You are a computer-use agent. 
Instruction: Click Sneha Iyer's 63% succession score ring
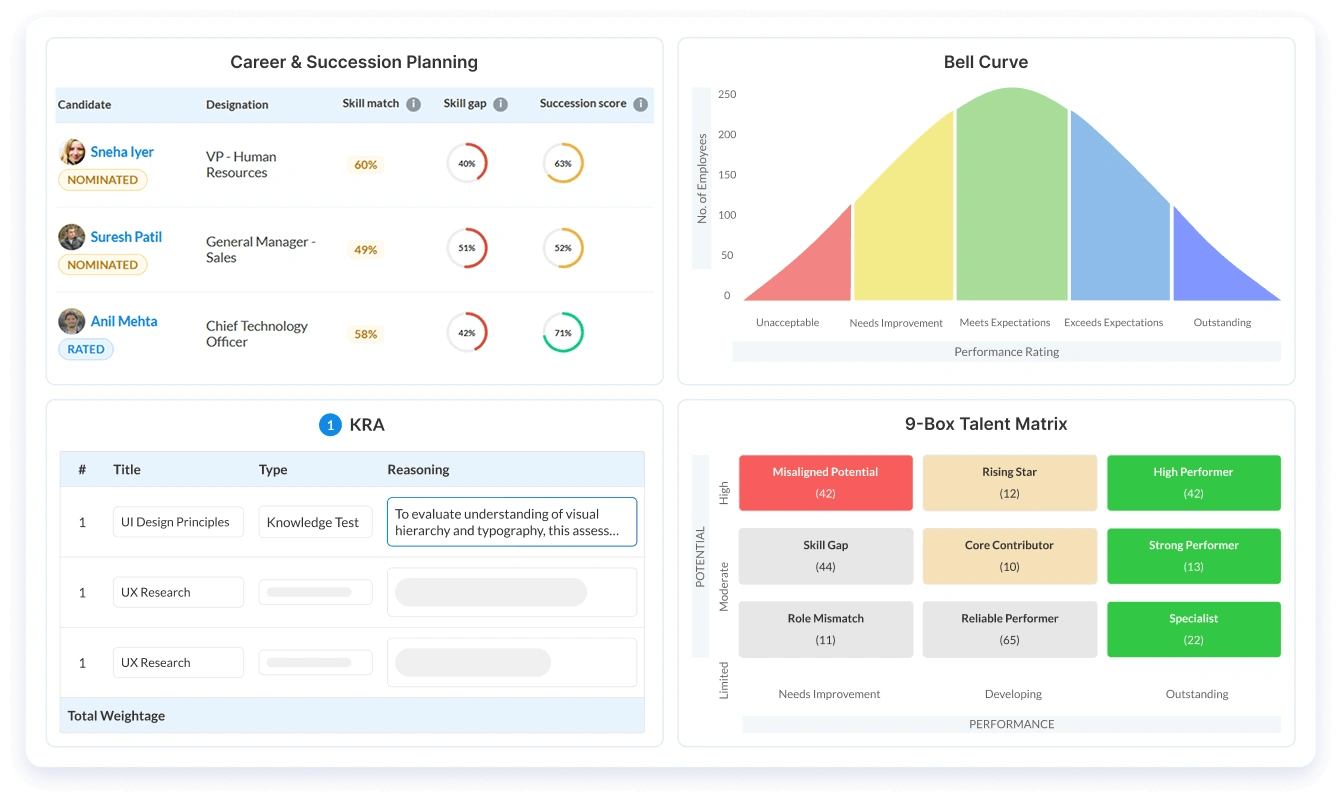[563, 163]
